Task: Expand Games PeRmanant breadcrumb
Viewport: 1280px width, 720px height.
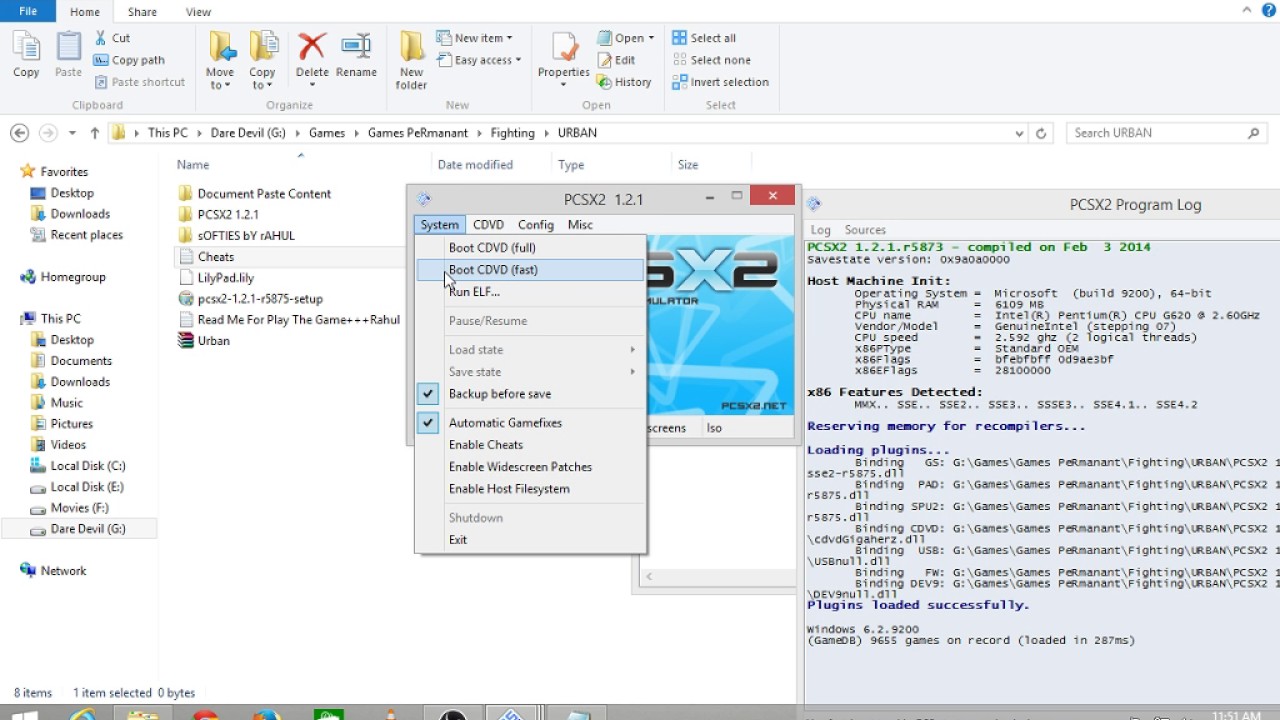Action: point(481,133)
